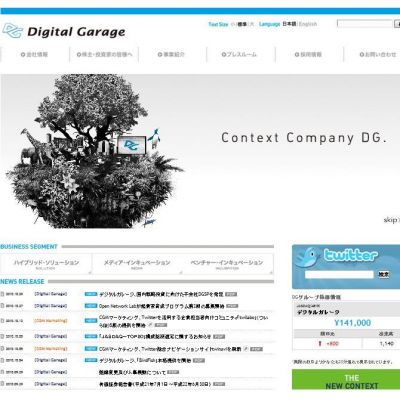Click the Twitter search button

(x=384, y=274)
